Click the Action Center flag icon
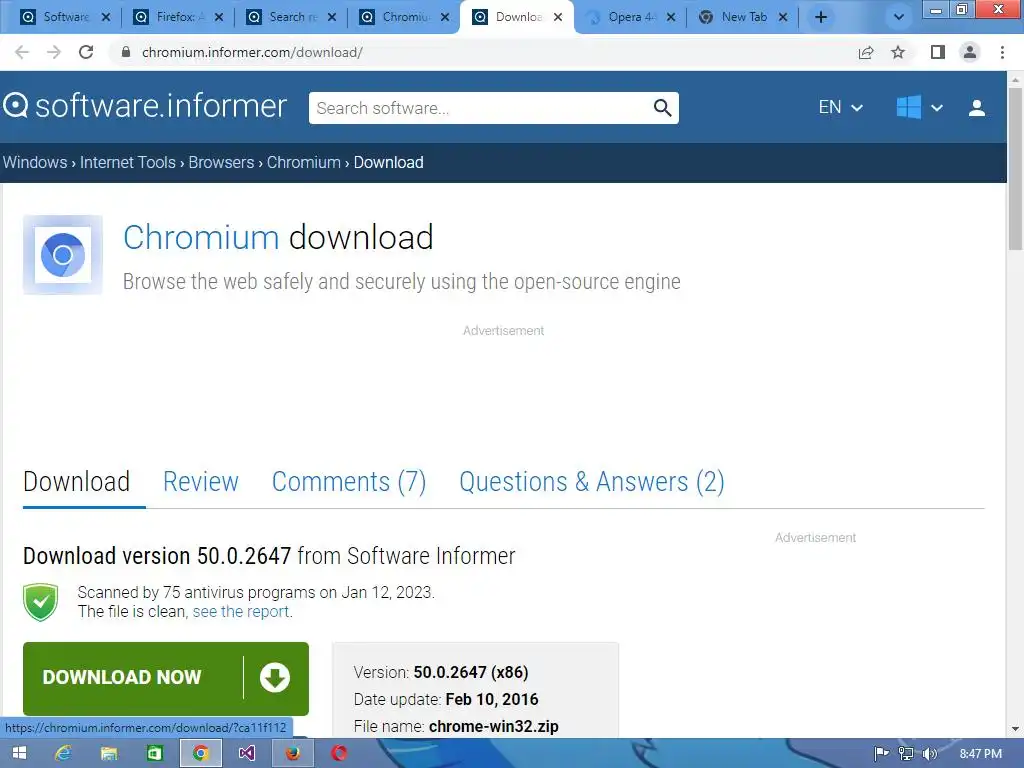This screenshot has width=1024, height=768. 882,754
